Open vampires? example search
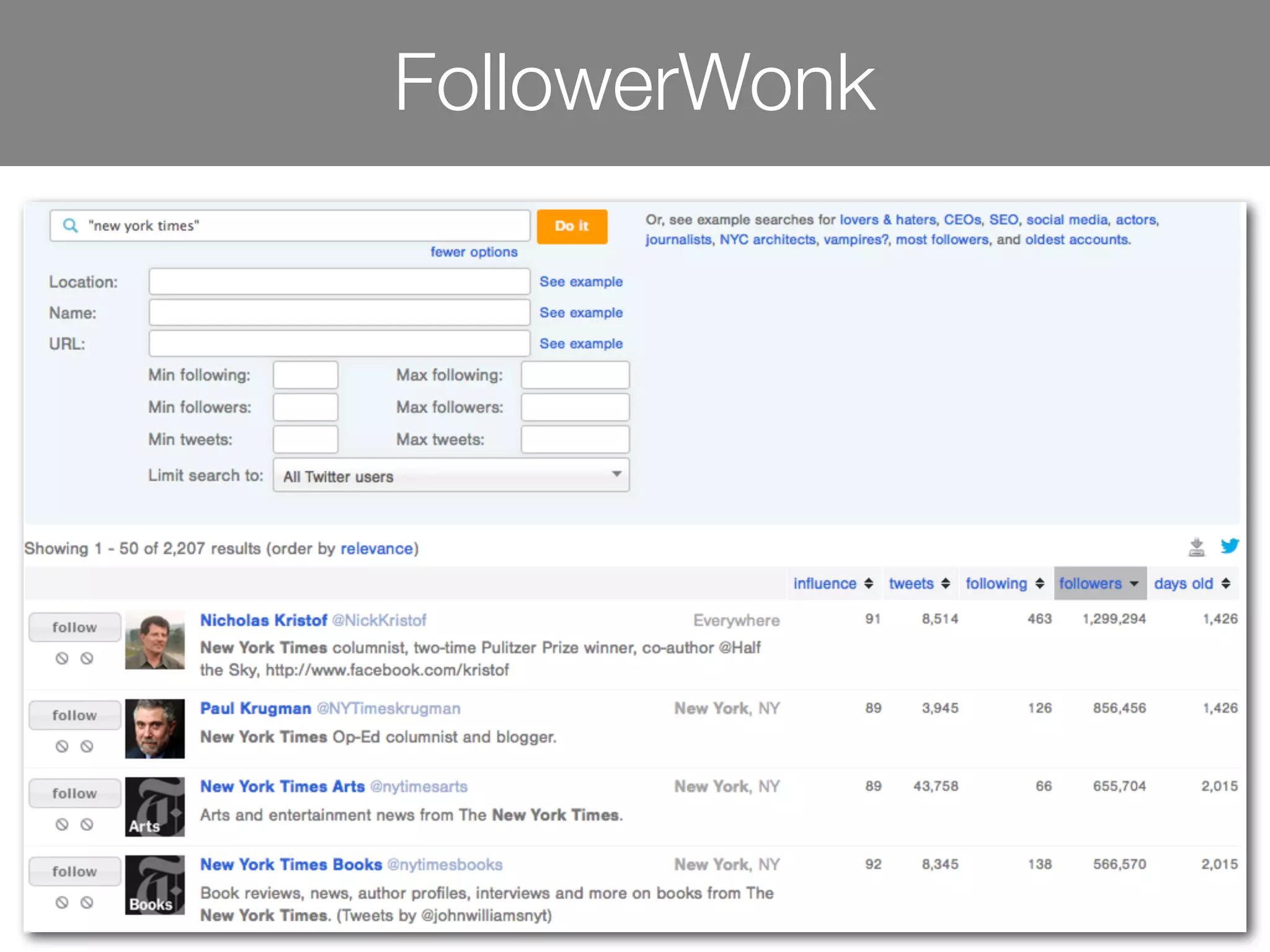This screenshot has height=952, width=1270. [856, 239]
